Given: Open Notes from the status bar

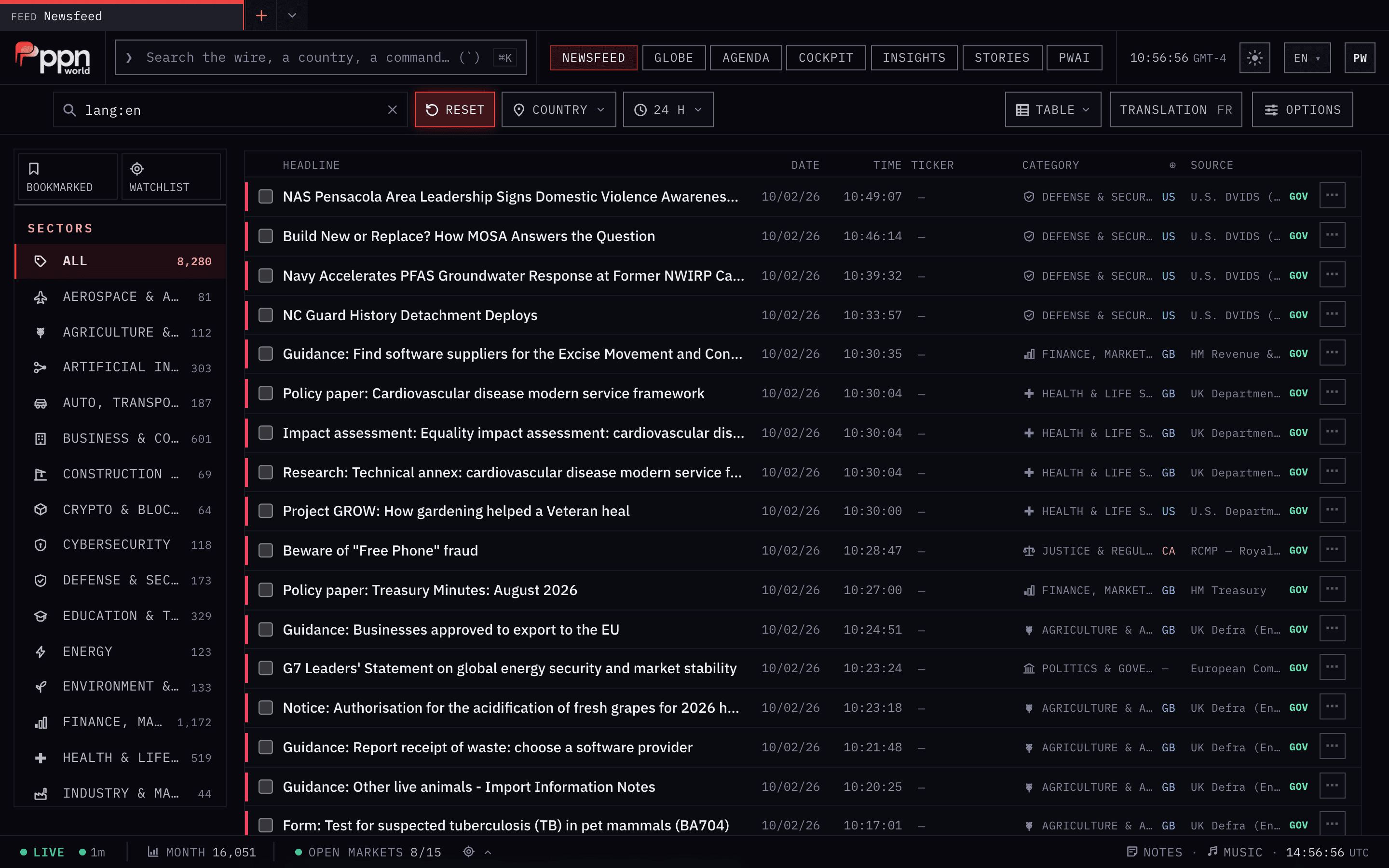Looking at the screenshot, I should [1154, 852].
